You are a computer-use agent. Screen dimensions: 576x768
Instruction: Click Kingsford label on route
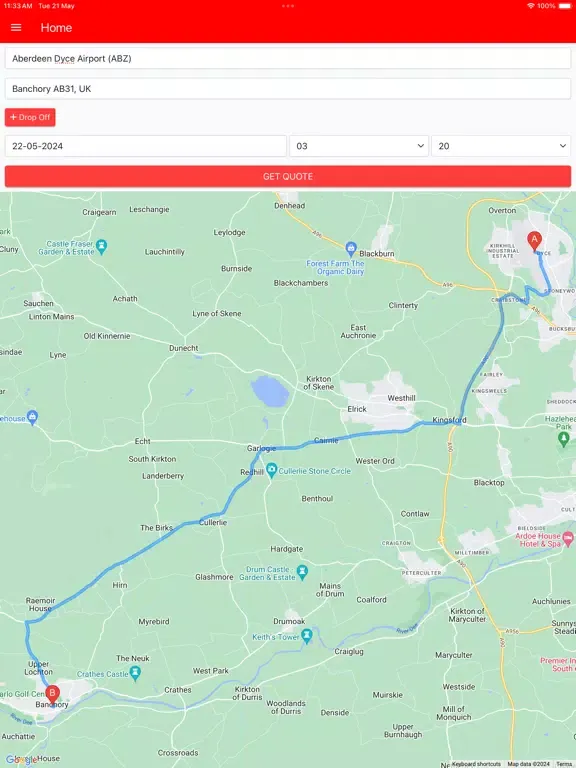coord(449,420)
